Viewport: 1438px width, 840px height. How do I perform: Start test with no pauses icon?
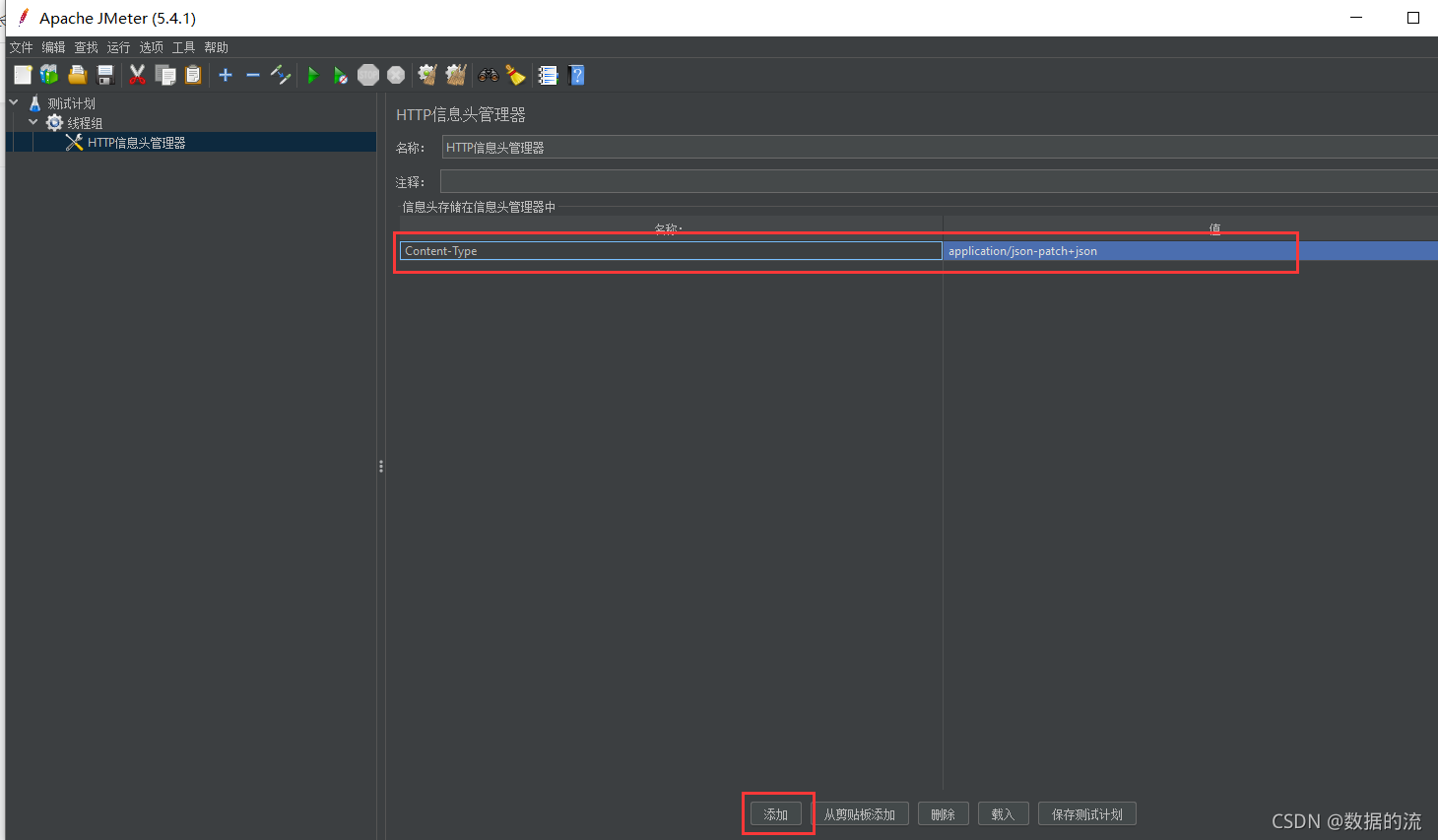(340, 75)
